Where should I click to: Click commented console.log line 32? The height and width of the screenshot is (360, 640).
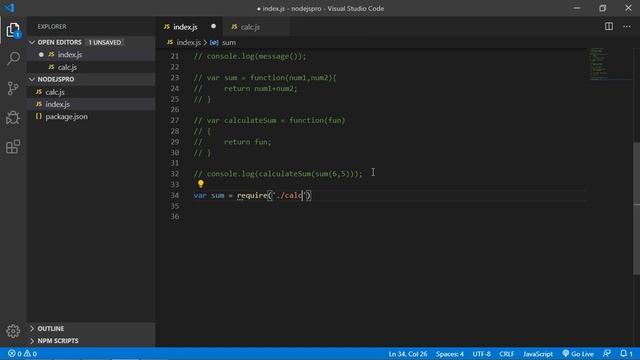(x=278, y=174)
